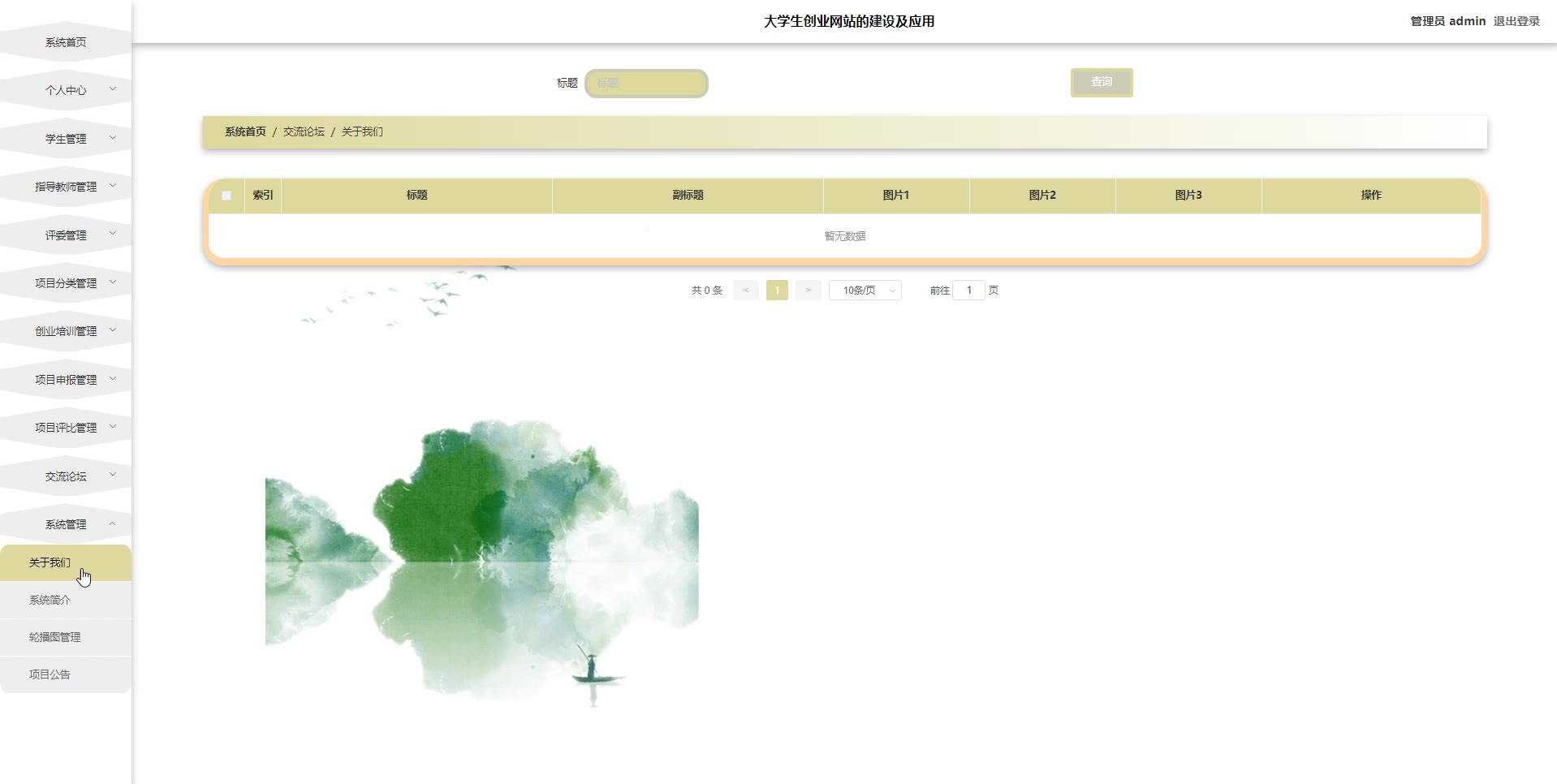1557x784 pixels.
Task: Open the 10条/页 page size dropdown
Action: (865, 290)
